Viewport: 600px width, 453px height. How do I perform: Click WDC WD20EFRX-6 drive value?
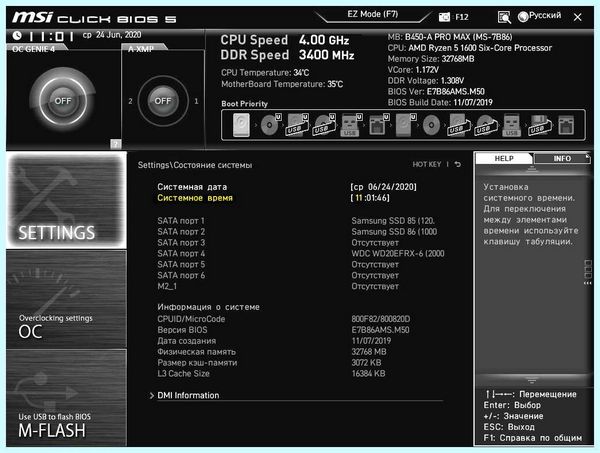(x=398, y=253)
